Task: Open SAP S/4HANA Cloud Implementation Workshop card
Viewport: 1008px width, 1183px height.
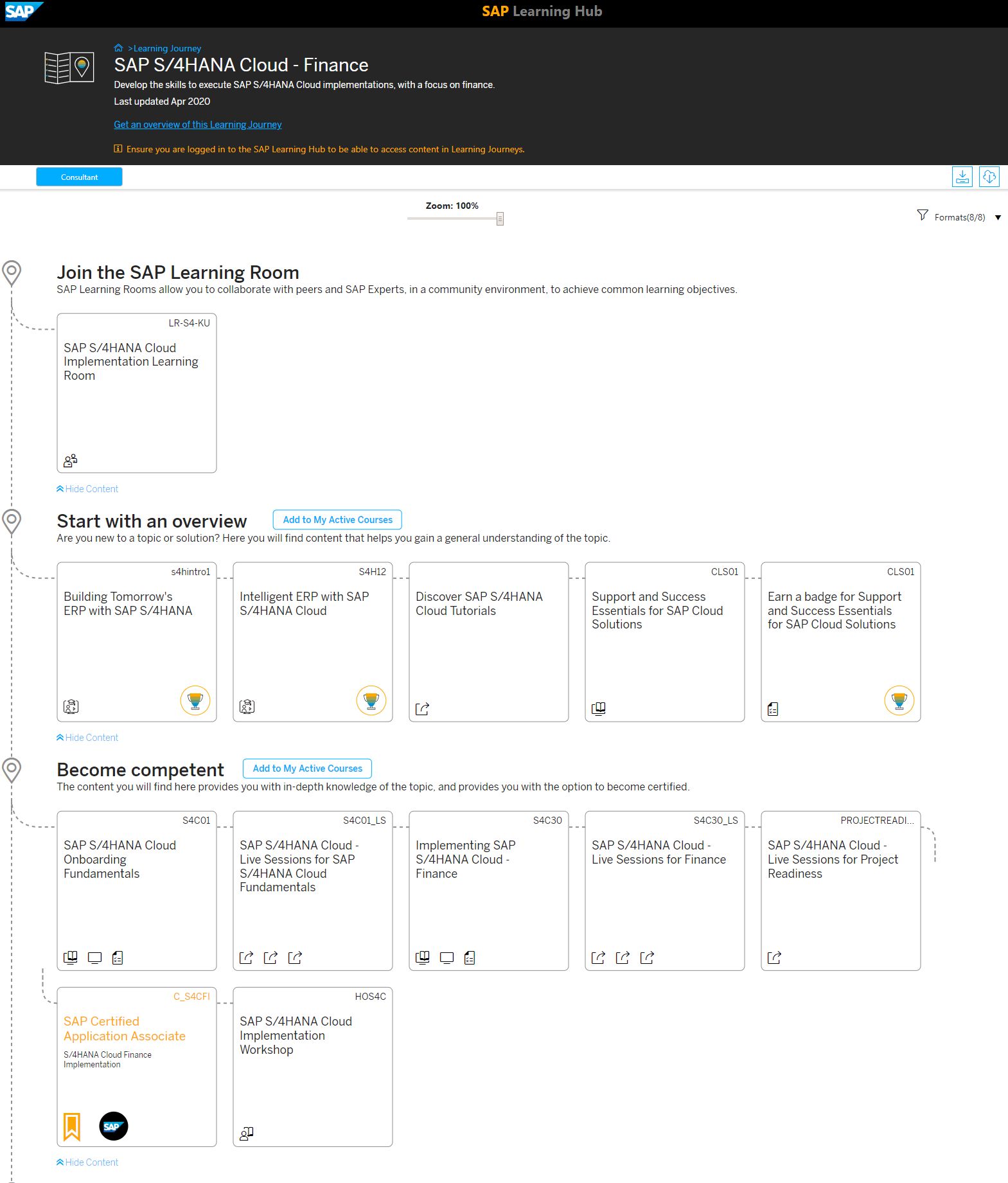Action: coord(312,1067)
